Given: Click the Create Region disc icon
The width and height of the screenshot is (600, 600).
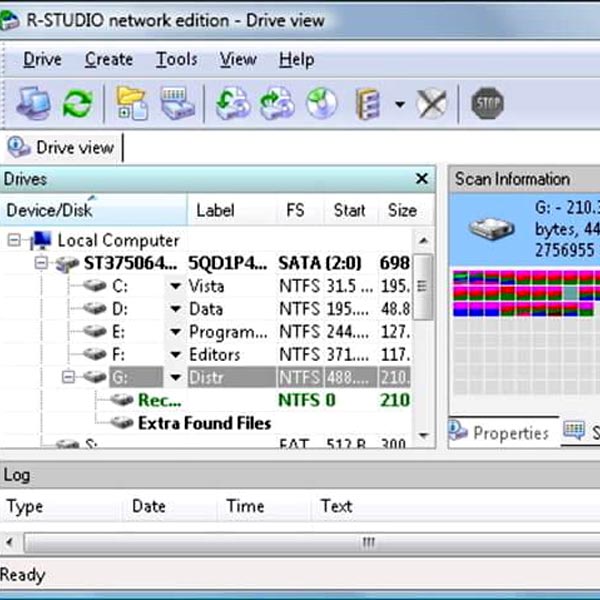Looking at the screenshot, I should tap(321, 103).
